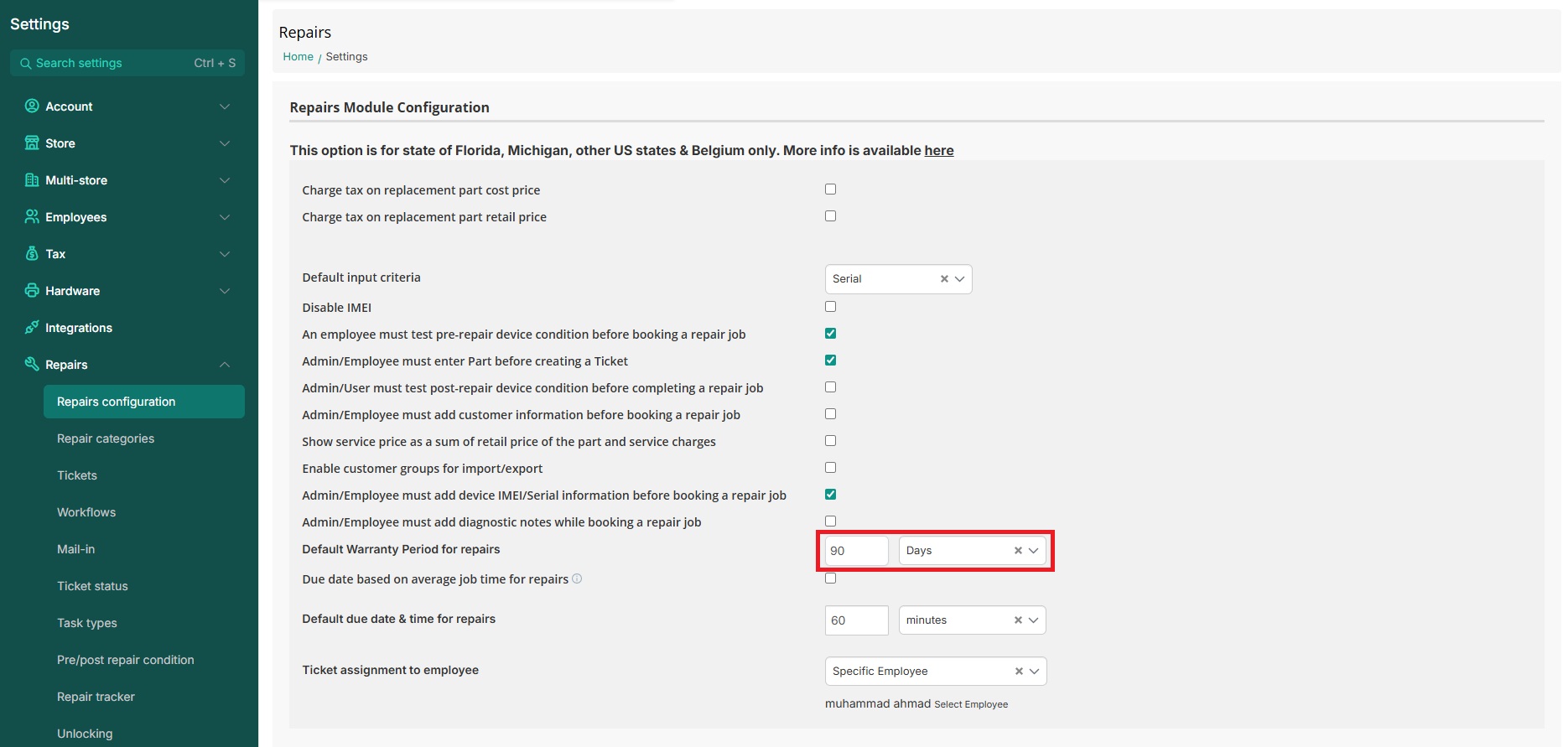The width and height of the screenshot is (1568, 747).
Task: Click the Tax money bag icon
Action: tap(32, 254)
